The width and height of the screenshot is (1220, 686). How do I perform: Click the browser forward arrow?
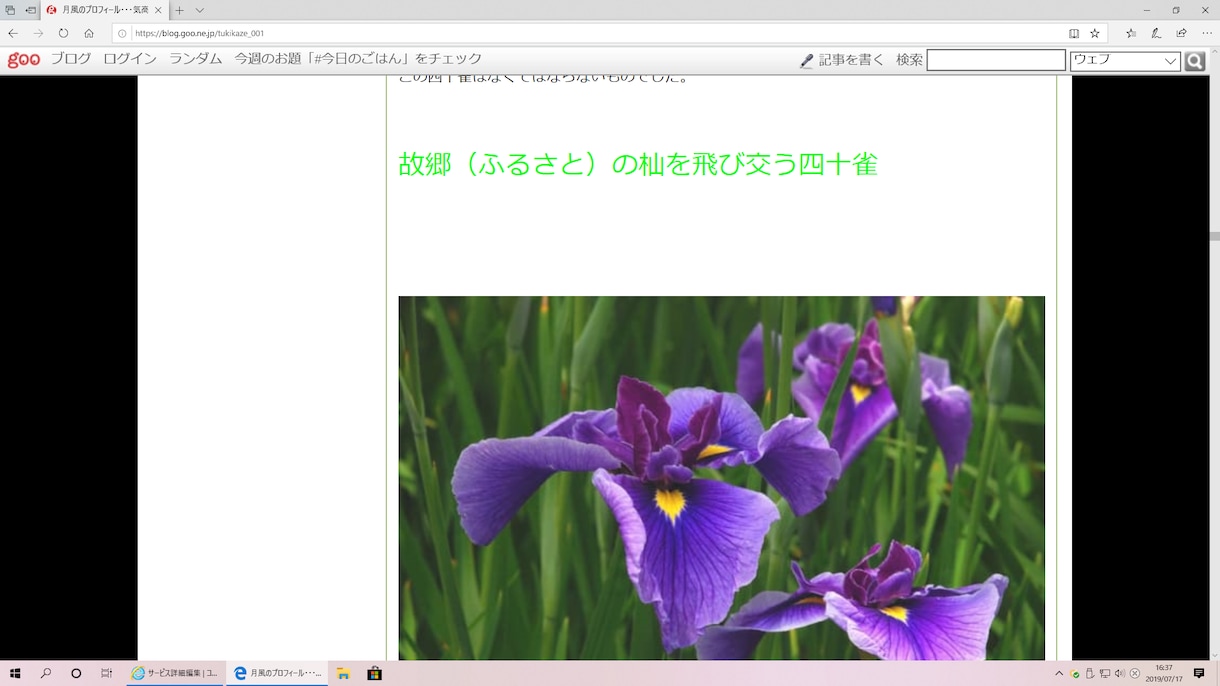pos(38,33)
